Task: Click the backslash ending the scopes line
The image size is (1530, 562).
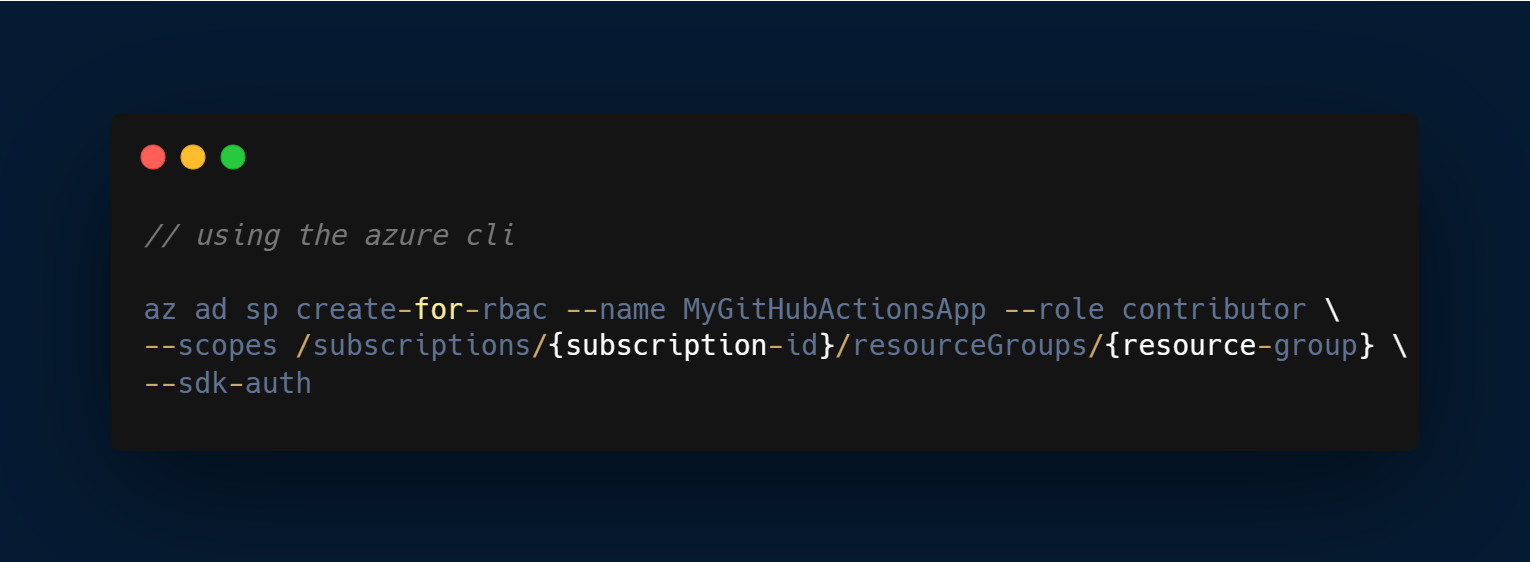Action: click(x=1399, y=346)
